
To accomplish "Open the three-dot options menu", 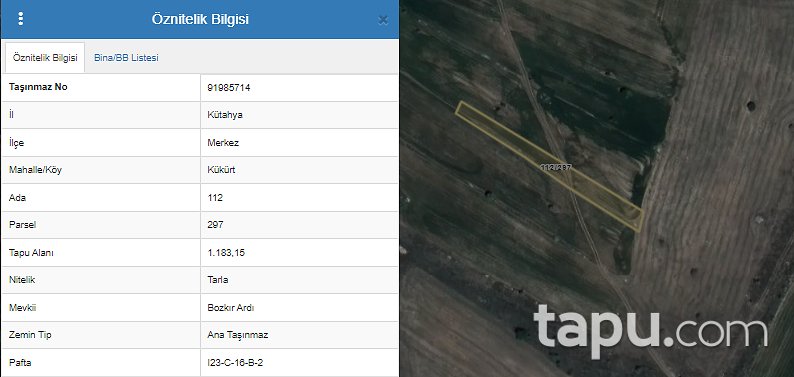I will pyautogui.click(x=20, y=19).
